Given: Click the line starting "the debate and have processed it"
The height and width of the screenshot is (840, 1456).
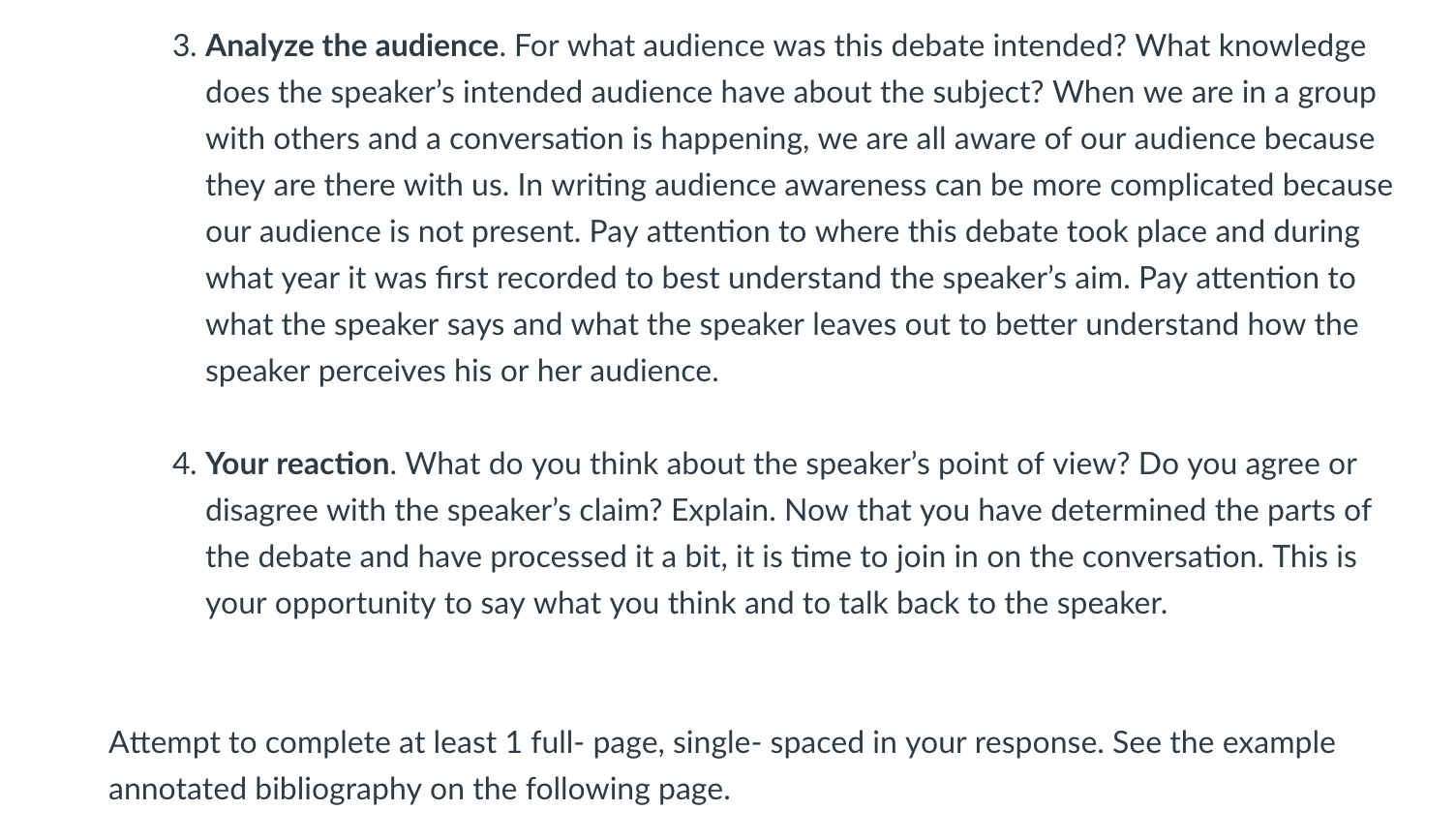Looking at the screenshot, I should (781, 557).
